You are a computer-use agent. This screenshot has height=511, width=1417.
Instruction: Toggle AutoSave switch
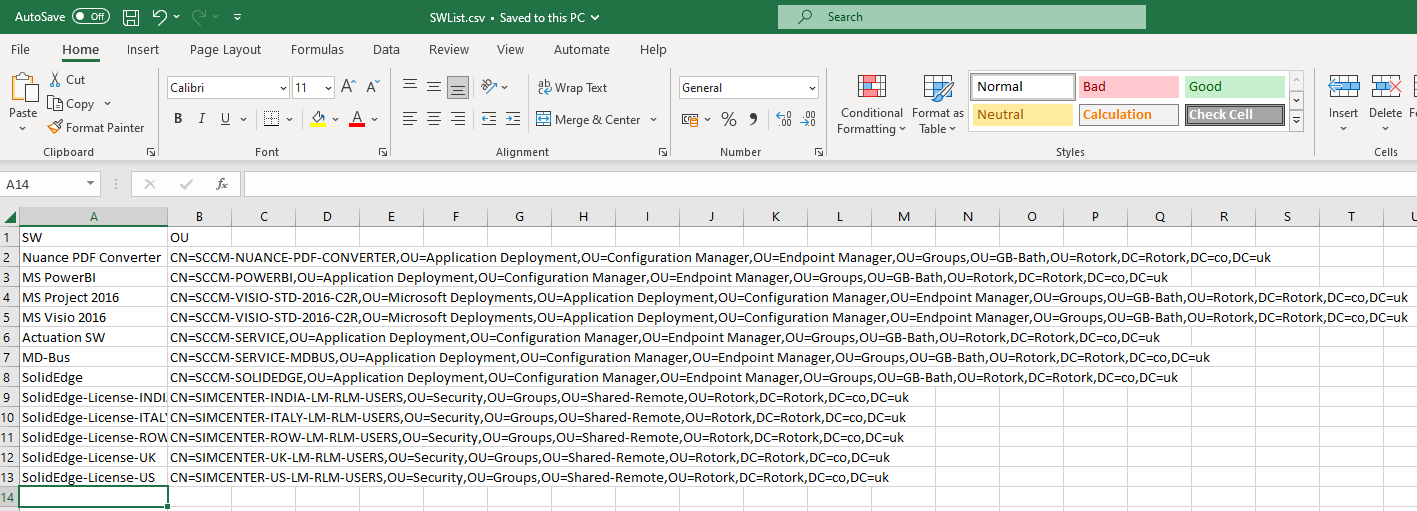tap(91, 17)
